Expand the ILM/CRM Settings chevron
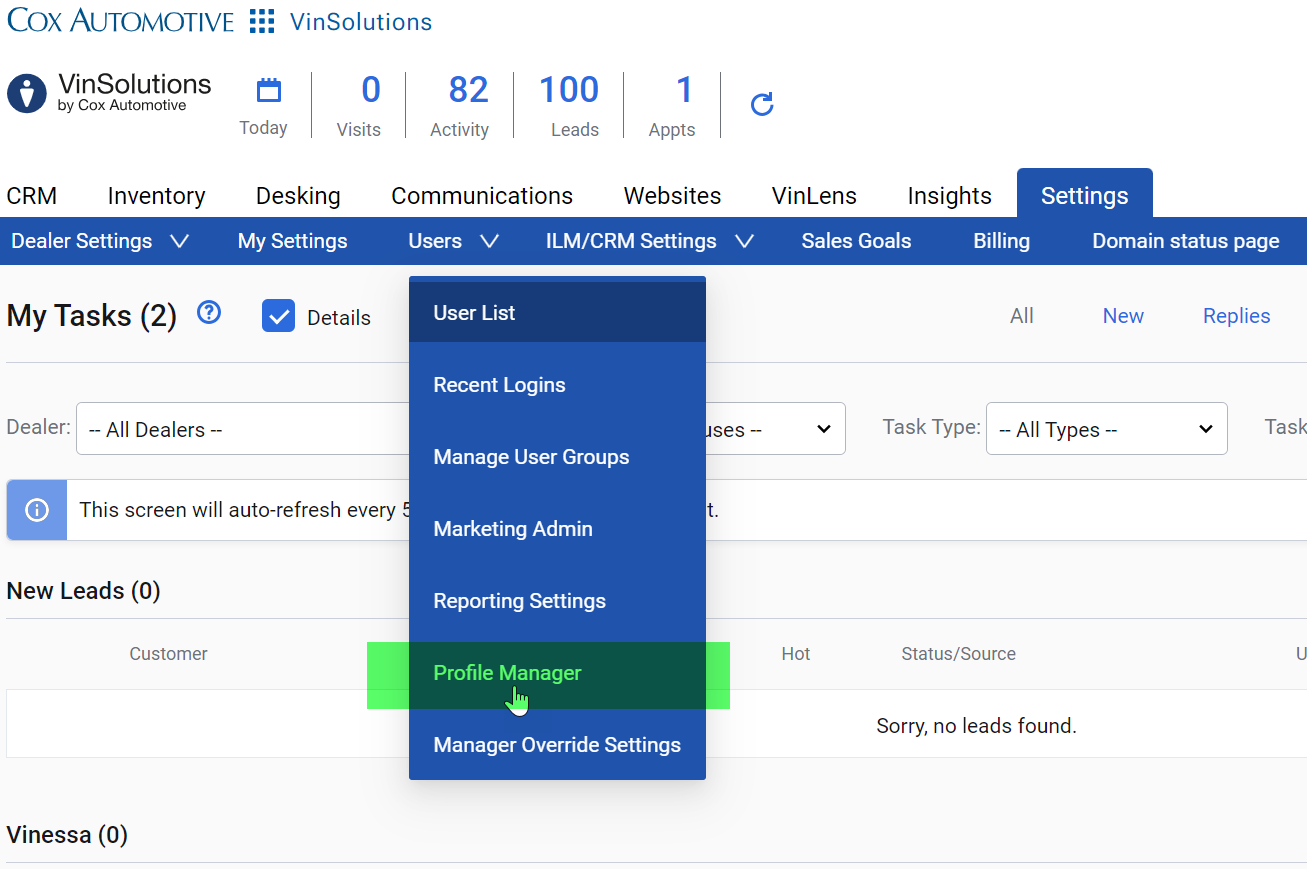 coord(744,241)
